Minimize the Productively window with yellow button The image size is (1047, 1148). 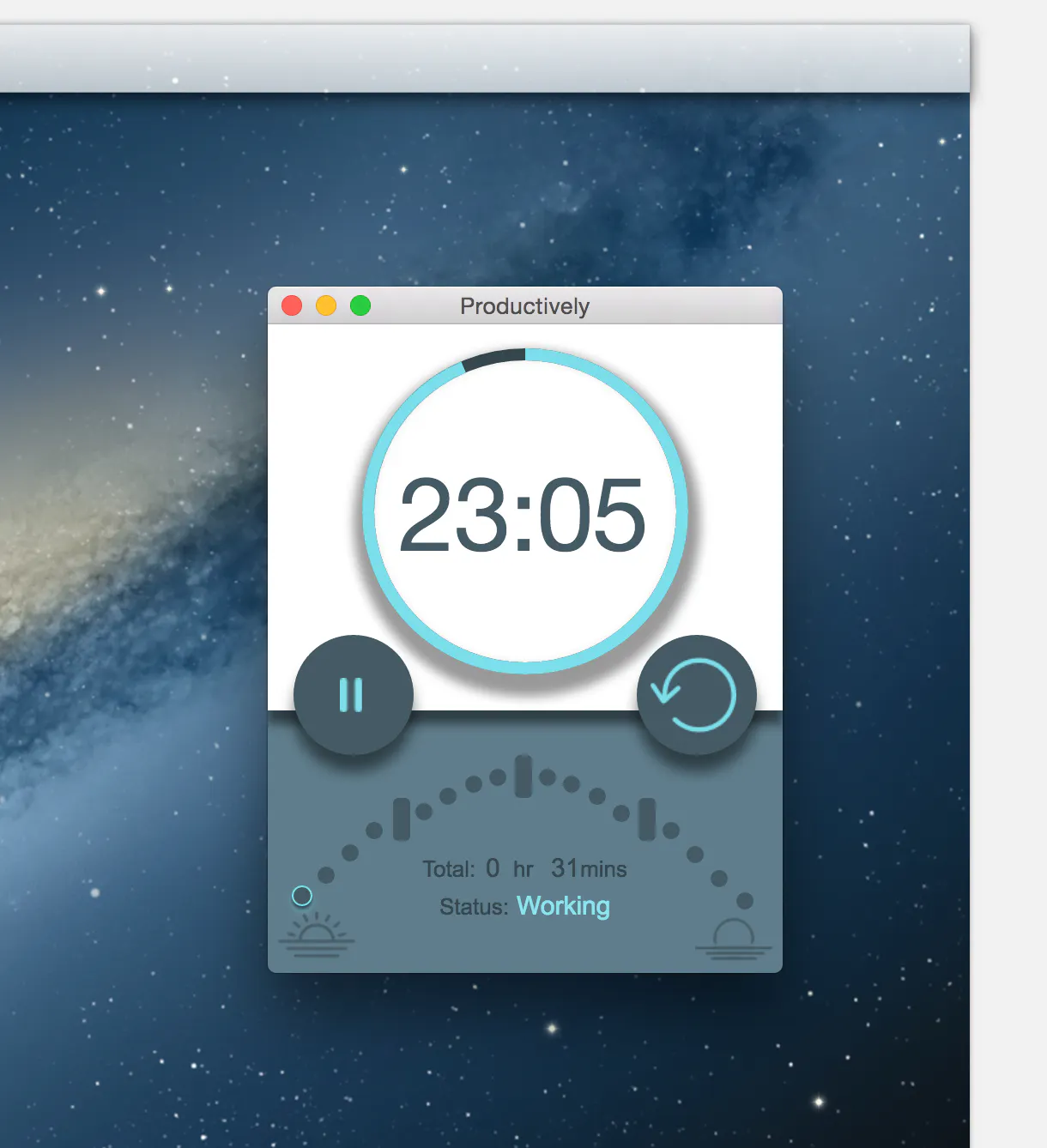326,305
